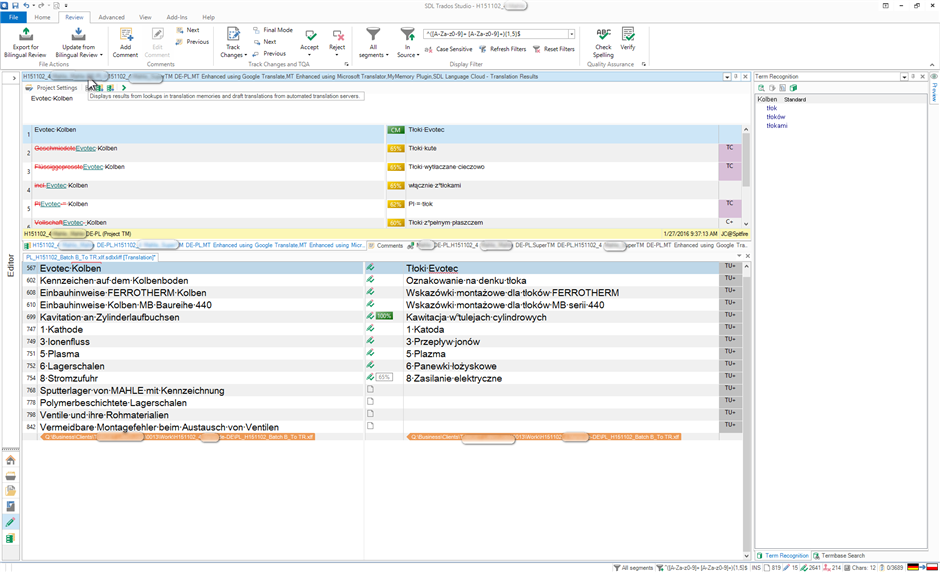Image resolution: width=940 pixels, height=572 pixels.
Task: Click Export for Bilingual Review icon
Action: point(26,34)
